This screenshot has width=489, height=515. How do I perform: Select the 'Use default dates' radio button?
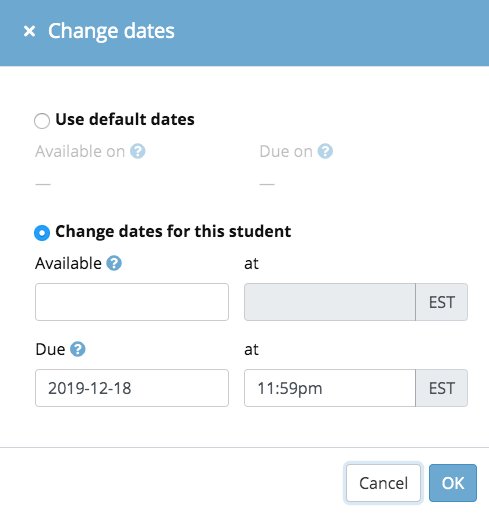coord(42,120)
